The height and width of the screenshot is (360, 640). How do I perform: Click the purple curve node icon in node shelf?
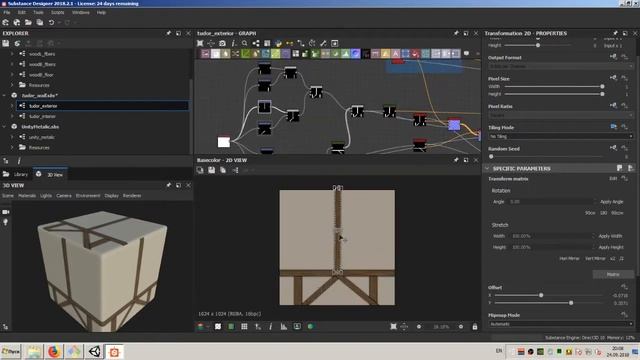point(286,53)
